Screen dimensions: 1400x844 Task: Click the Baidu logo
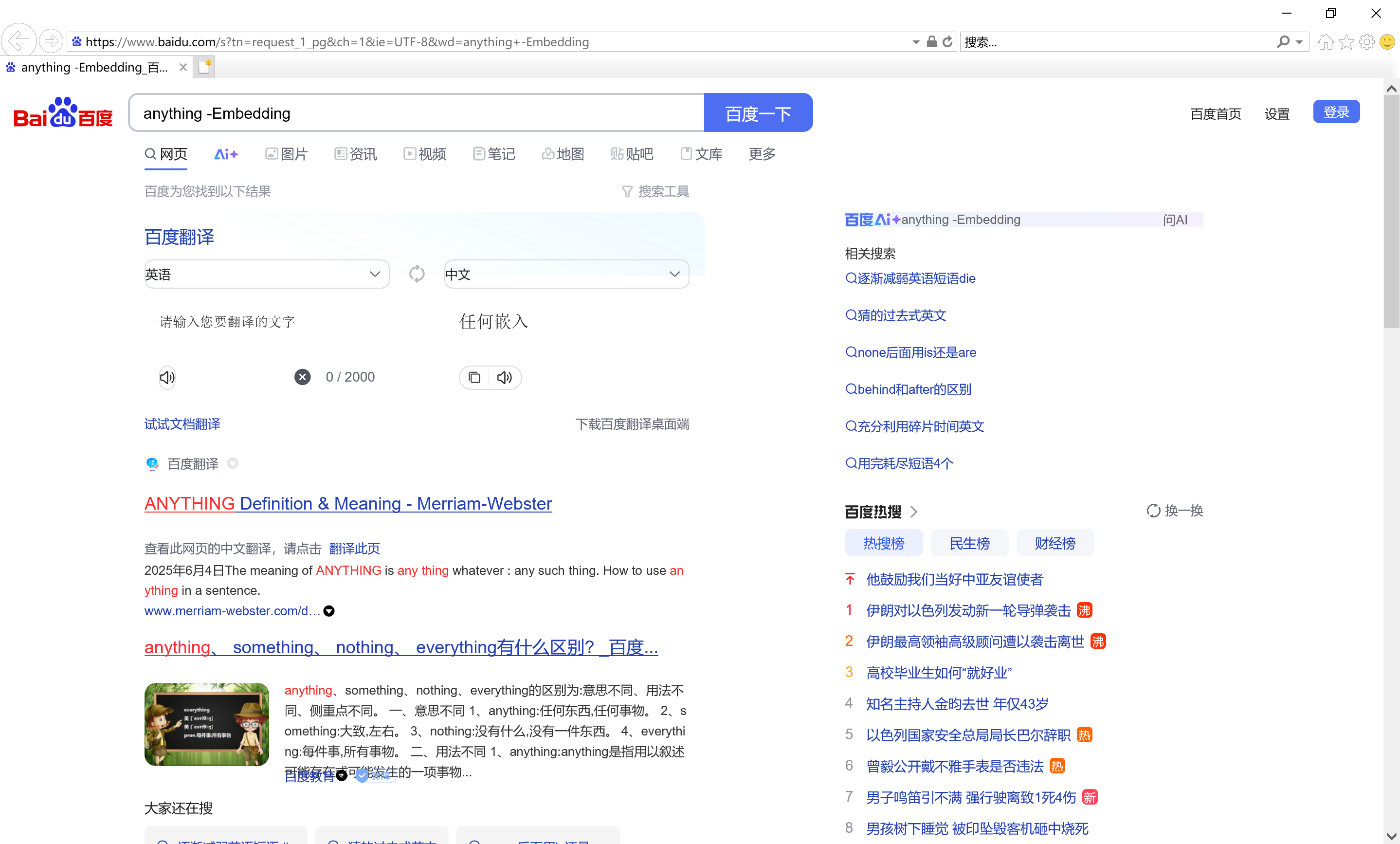pos(64,112)
